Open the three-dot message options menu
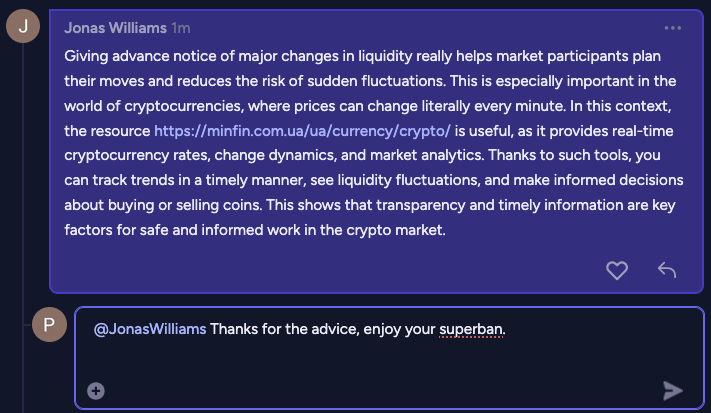Viewport: 711px width, 413px height. (672, 28)
